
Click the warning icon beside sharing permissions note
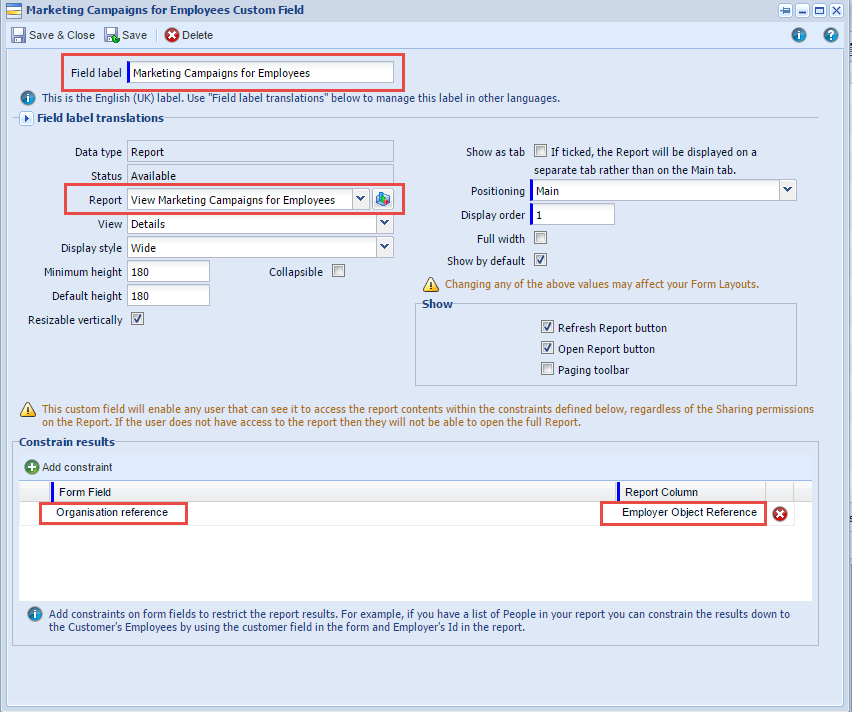28,409
